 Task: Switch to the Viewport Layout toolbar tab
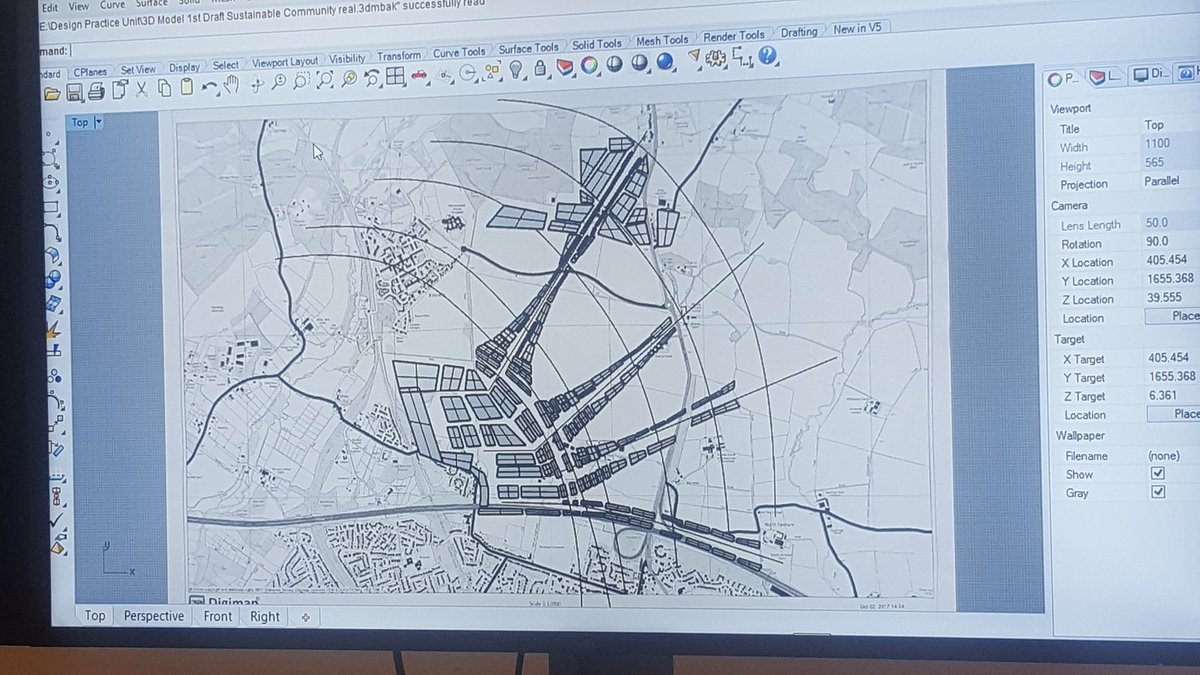285,62
